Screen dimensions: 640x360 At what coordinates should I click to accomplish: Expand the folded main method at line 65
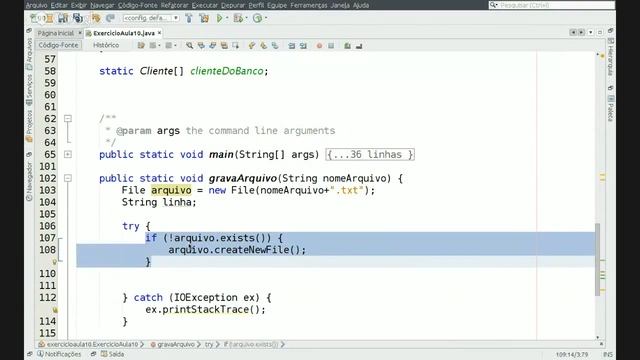pos(68,155)
